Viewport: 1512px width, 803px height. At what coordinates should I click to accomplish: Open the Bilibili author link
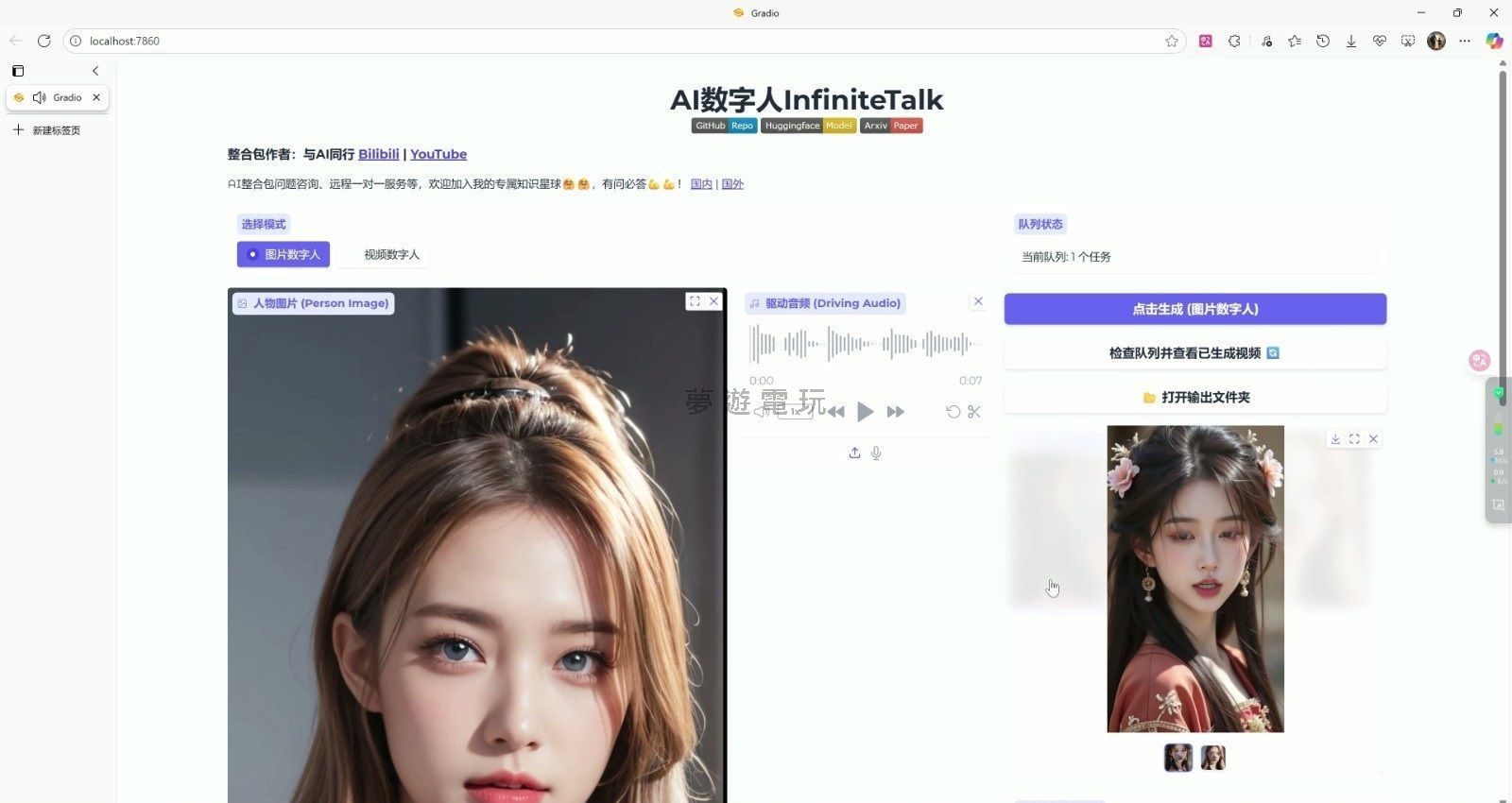[379, 154]
